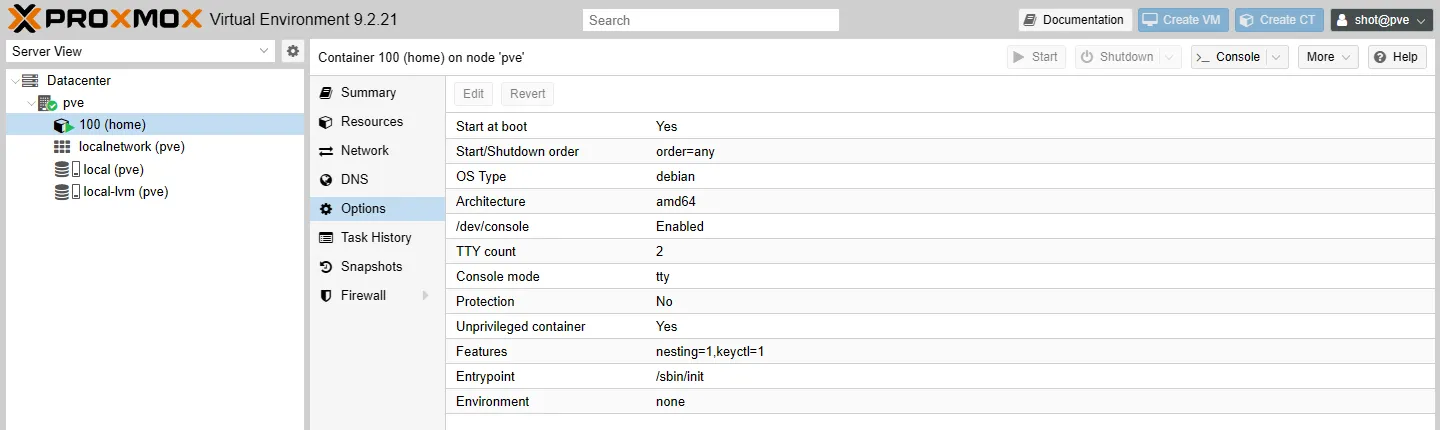Open the Server View dropdown
Viewport: 1440px width, 430px height.
[264, 51]
